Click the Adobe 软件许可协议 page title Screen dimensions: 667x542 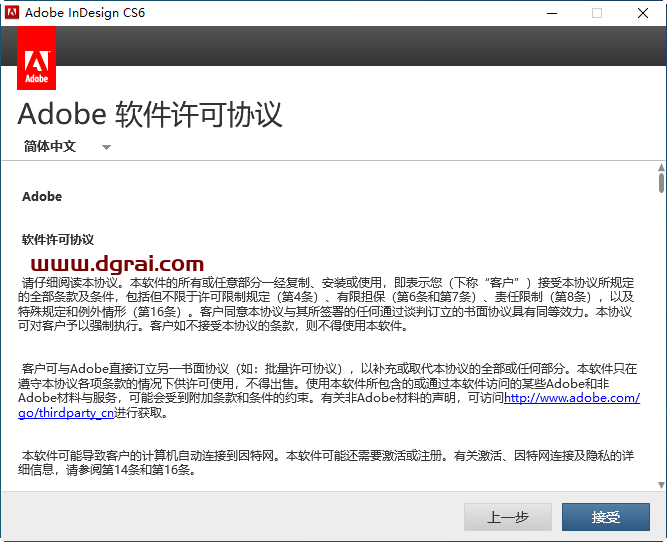click(150, 114)
